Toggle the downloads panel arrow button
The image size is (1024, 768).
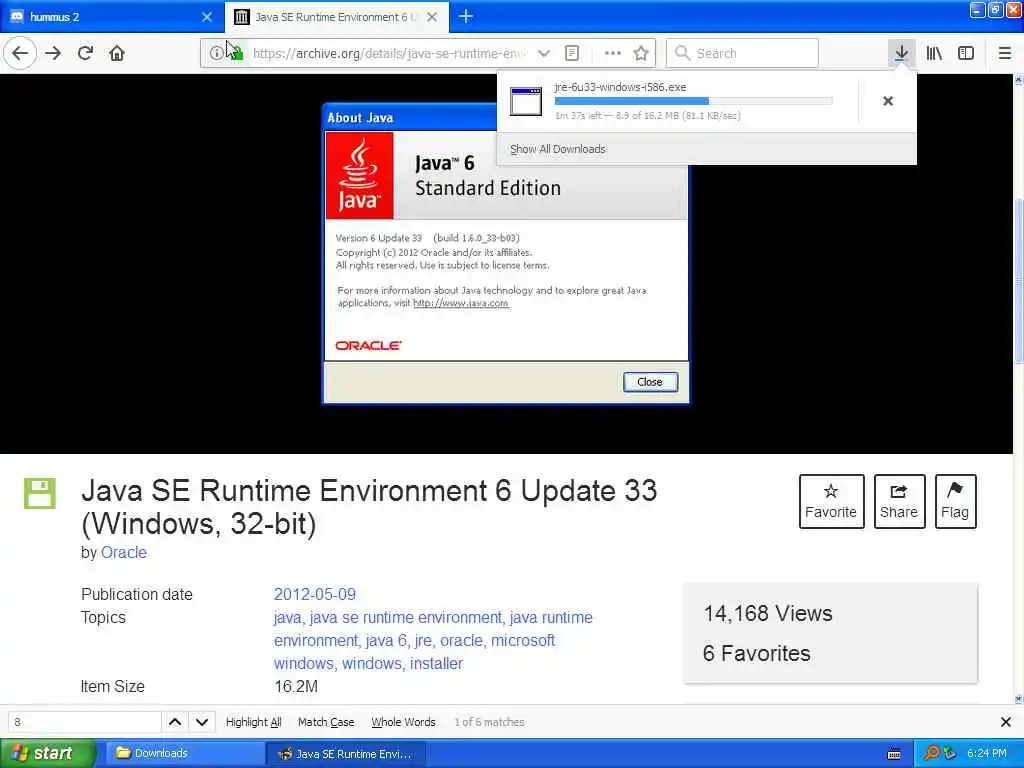[901, 54]
